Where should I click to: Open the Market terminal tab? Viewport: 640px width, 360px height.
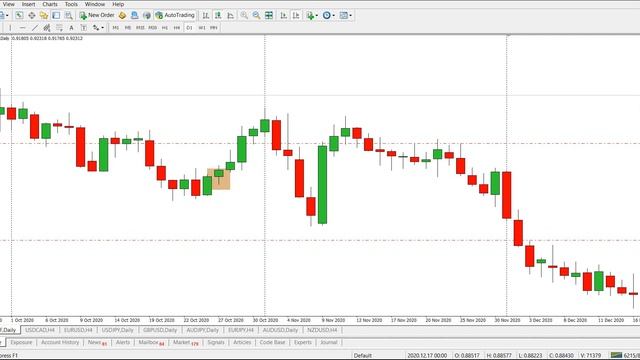point(185,342)
